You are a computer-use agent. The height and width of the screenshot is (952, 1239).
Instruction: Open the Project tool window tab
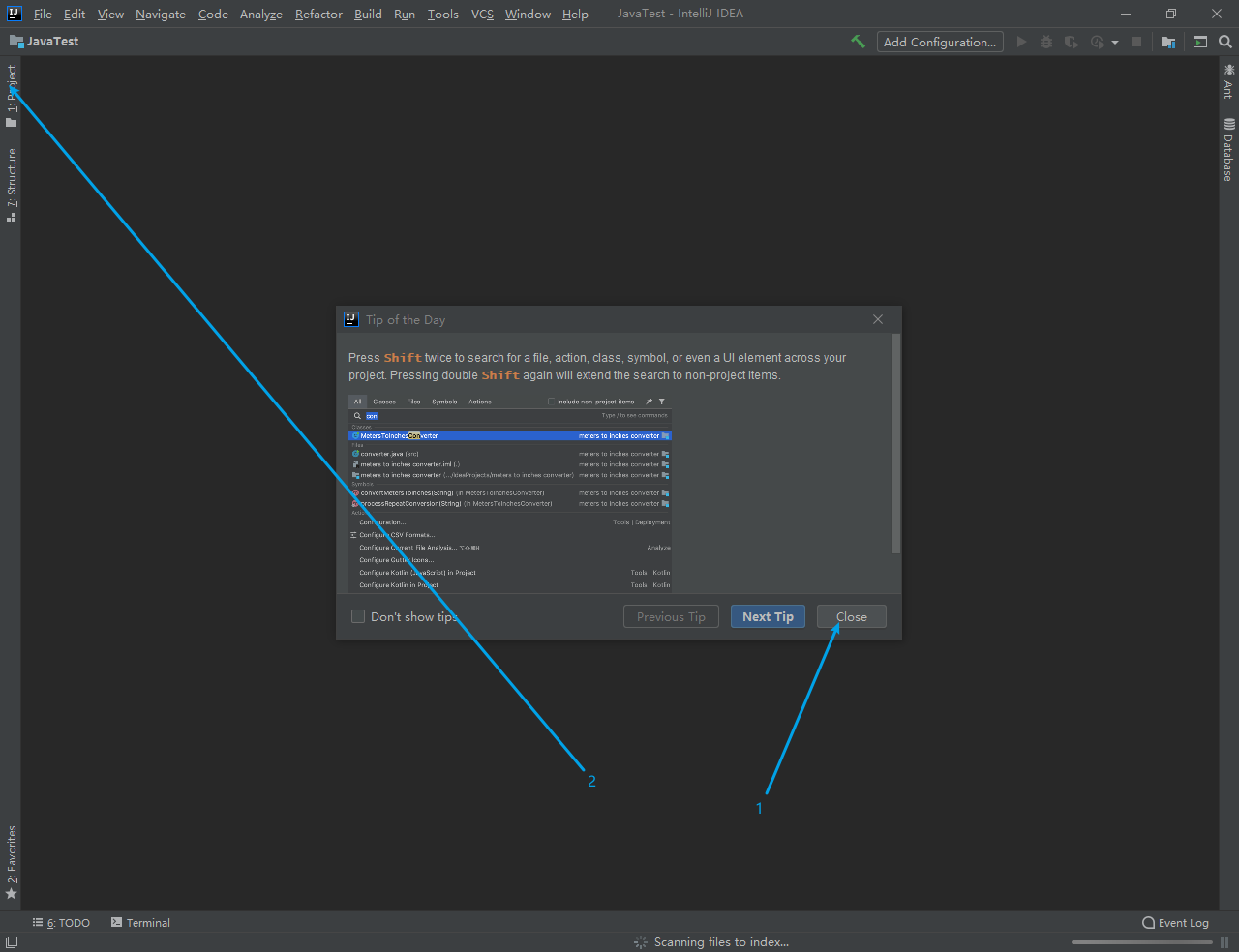[11, 95]
